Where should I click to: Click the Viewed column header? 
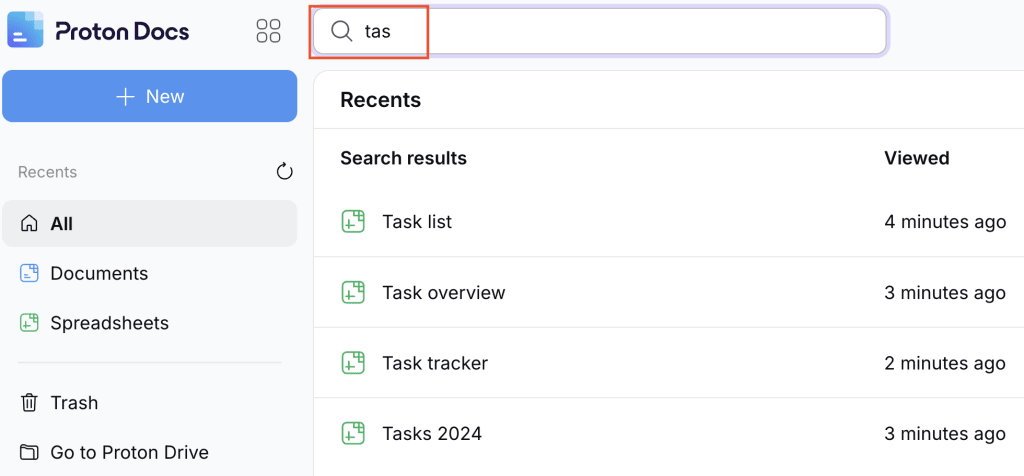(x=917, y=157)
